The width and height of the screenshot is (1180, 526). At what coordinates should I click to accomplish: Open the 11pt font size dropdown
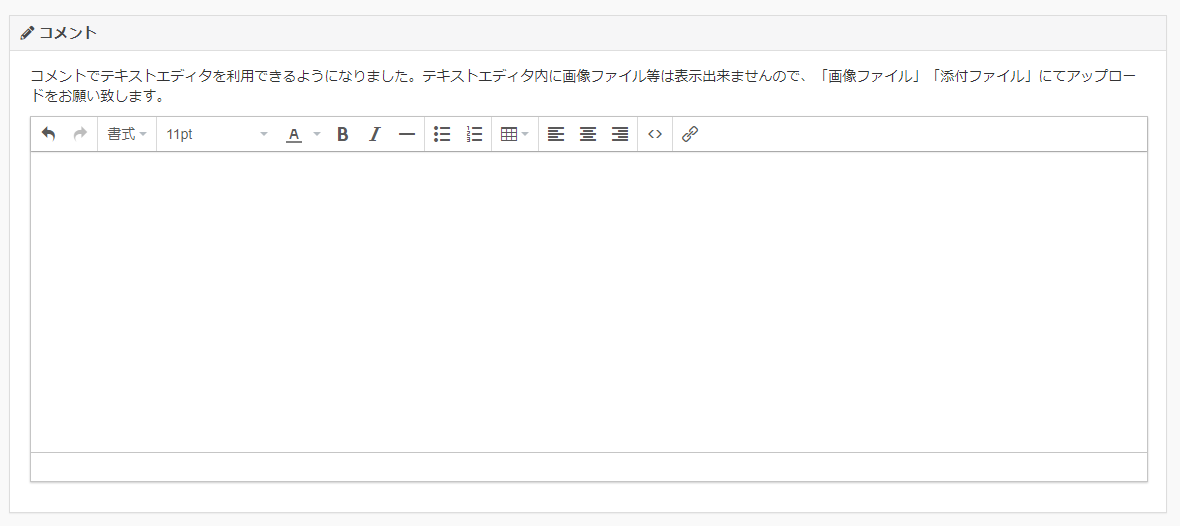tap(217, 134)
